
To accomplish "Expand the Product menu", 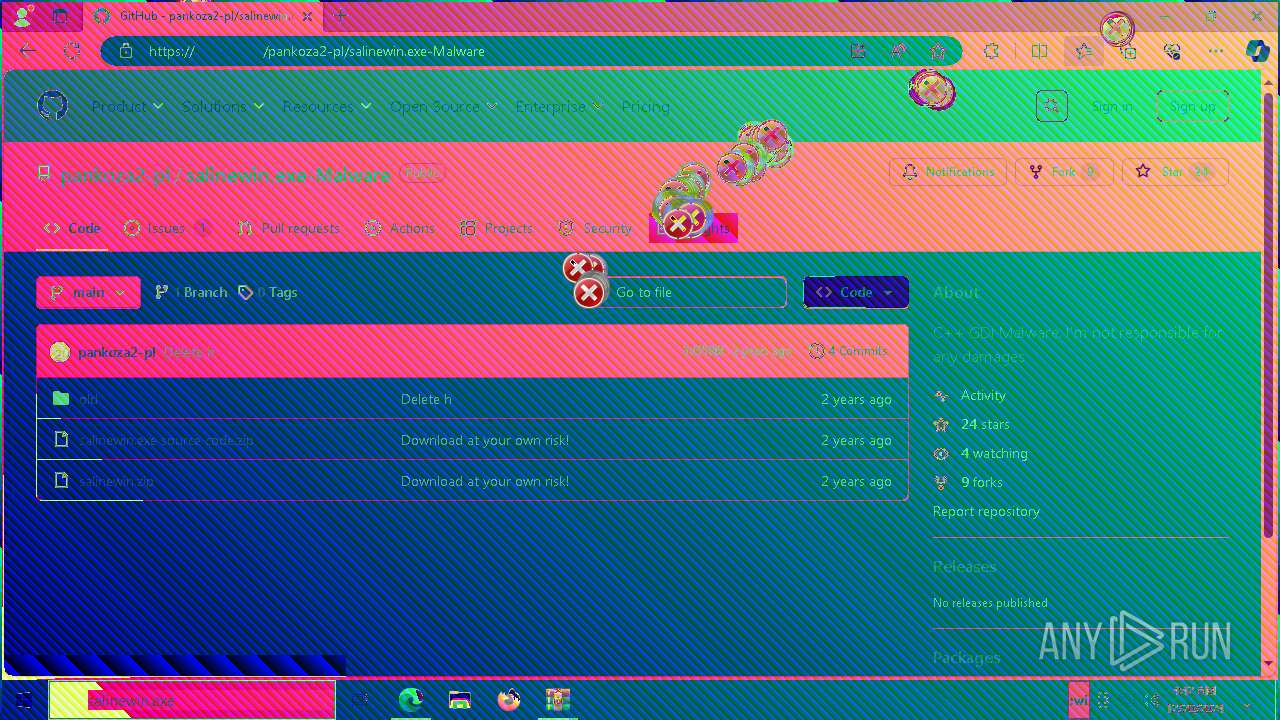I will click(128, 106).
